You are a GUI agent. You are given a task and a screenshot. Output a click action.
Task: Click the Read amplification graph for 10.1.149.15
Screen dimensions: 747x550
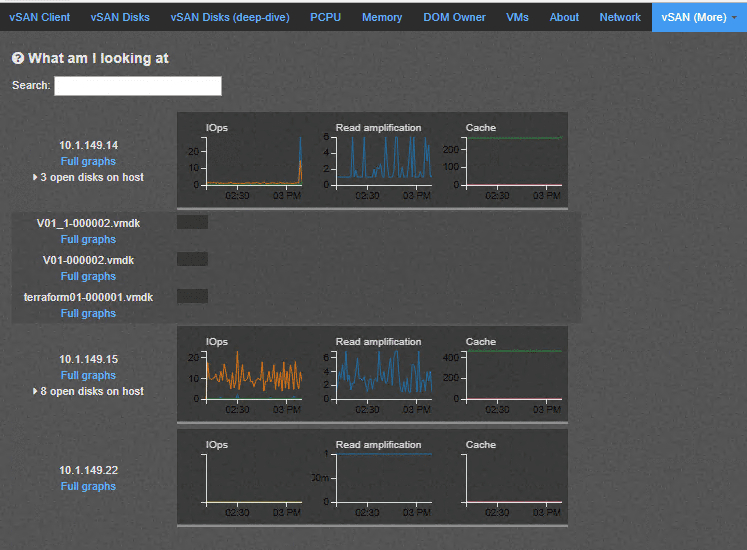(384, 375)
